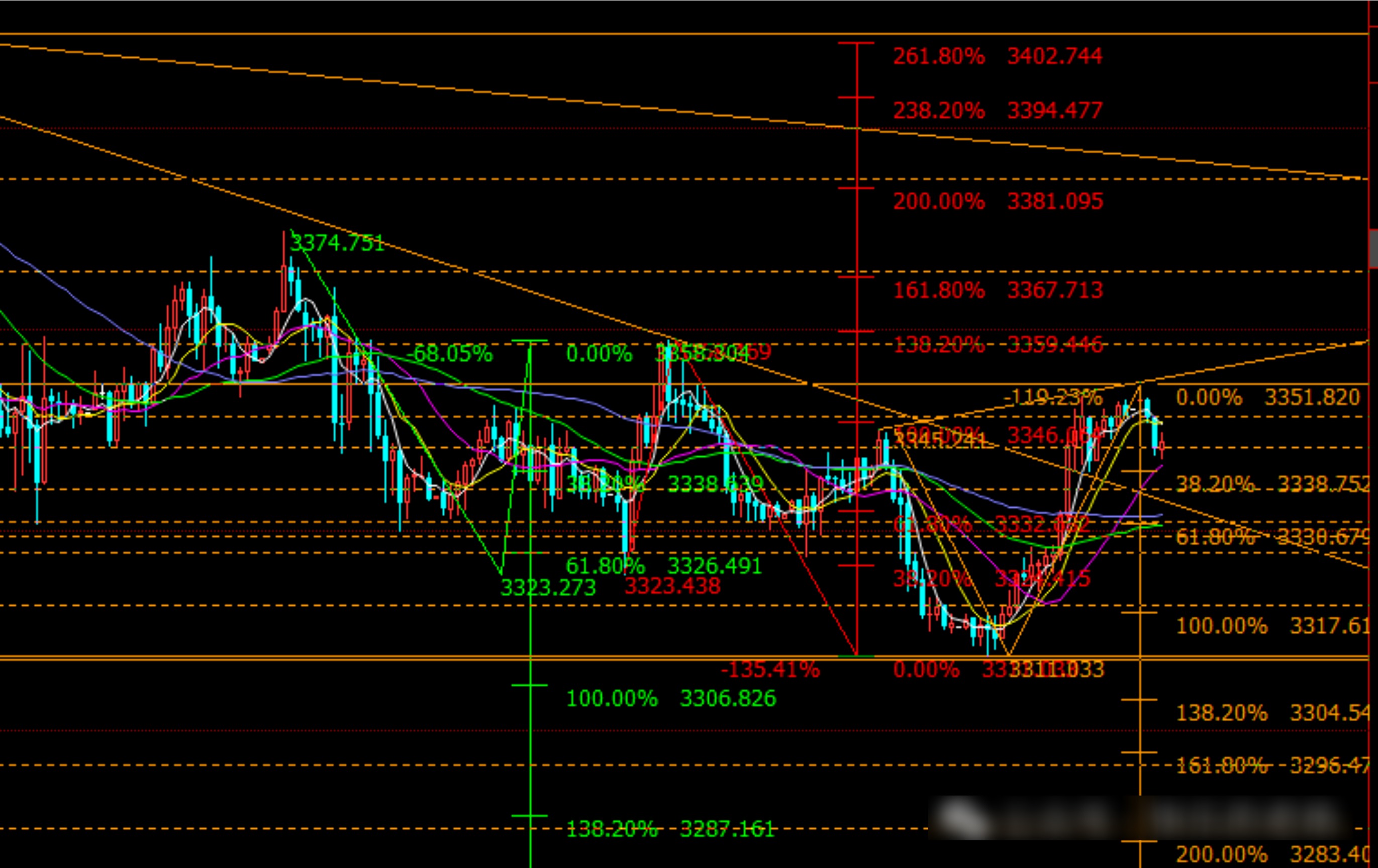Click the 261.80% 3402.744 Fibonacci label

pyautogui.click(x=997, y=56)
